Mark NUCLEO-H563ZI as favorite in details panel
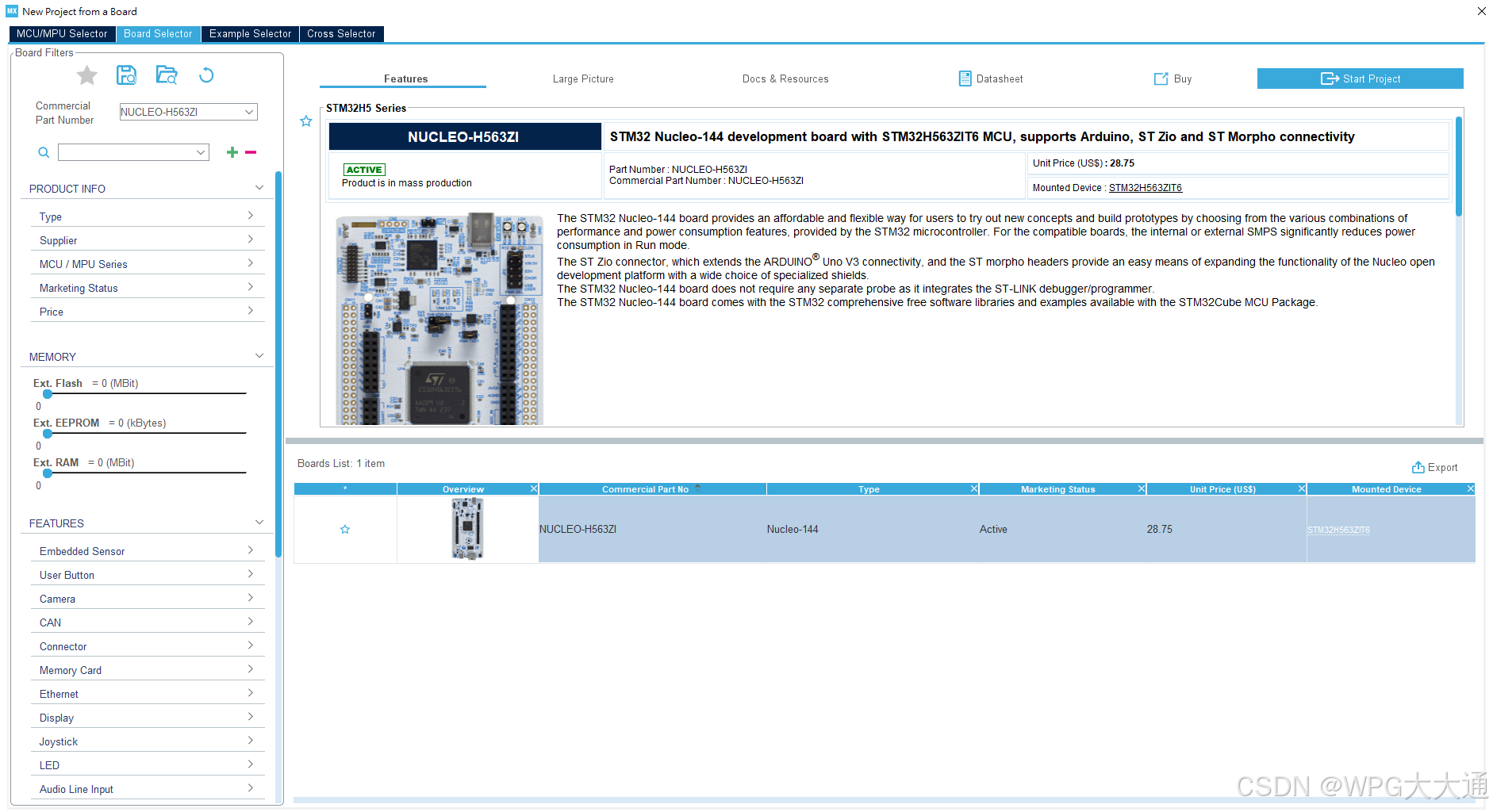 coord(306,121)
